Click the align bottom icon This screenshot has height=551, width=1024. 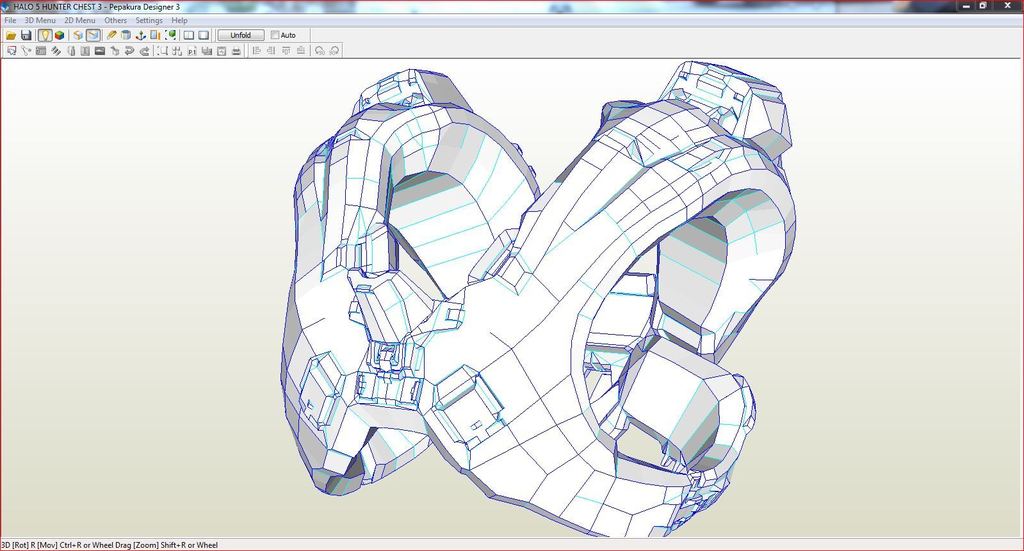(300, 51)
